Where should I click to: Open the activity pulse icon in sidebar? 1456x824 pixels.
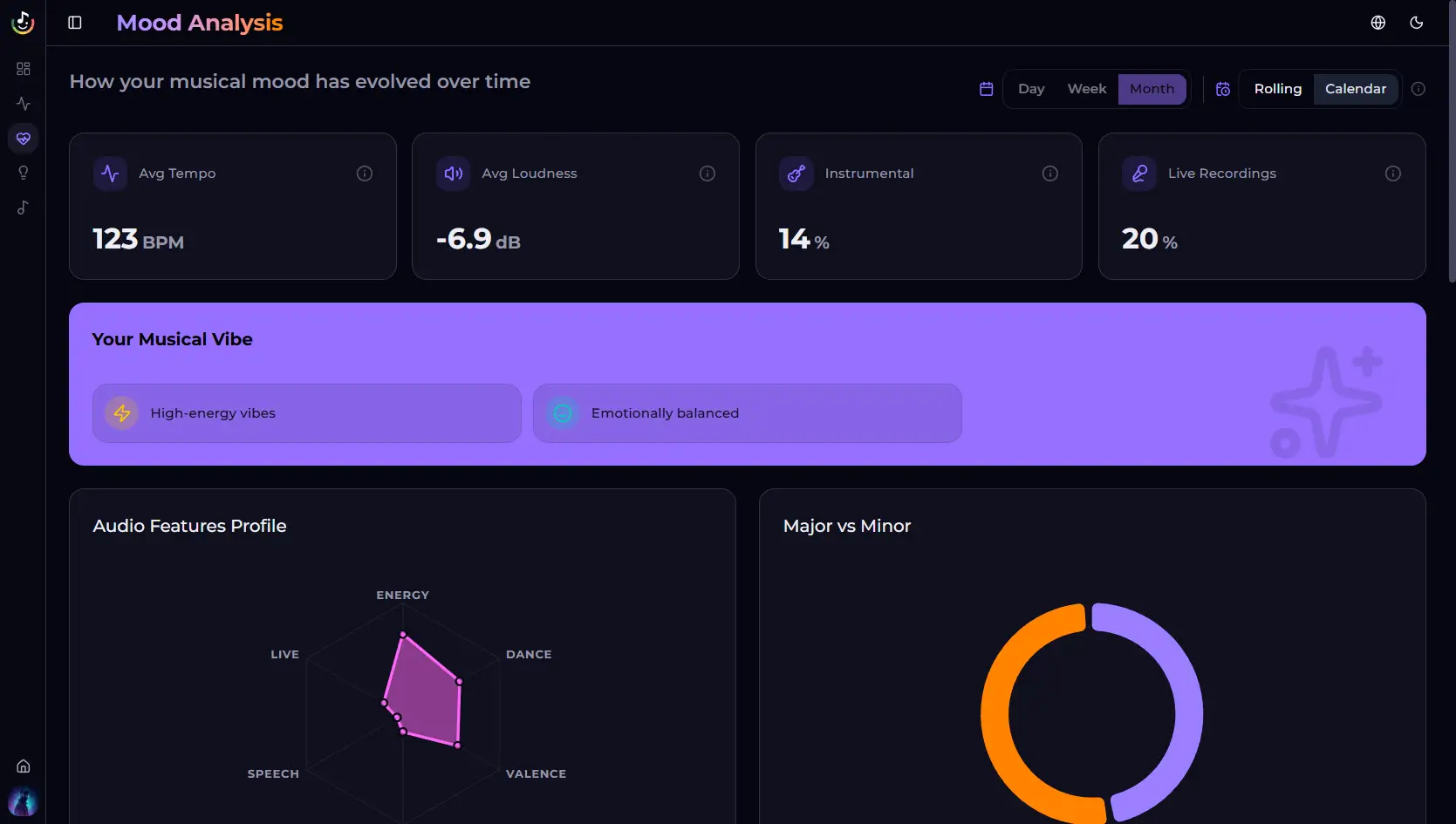(x=24, y=104)
